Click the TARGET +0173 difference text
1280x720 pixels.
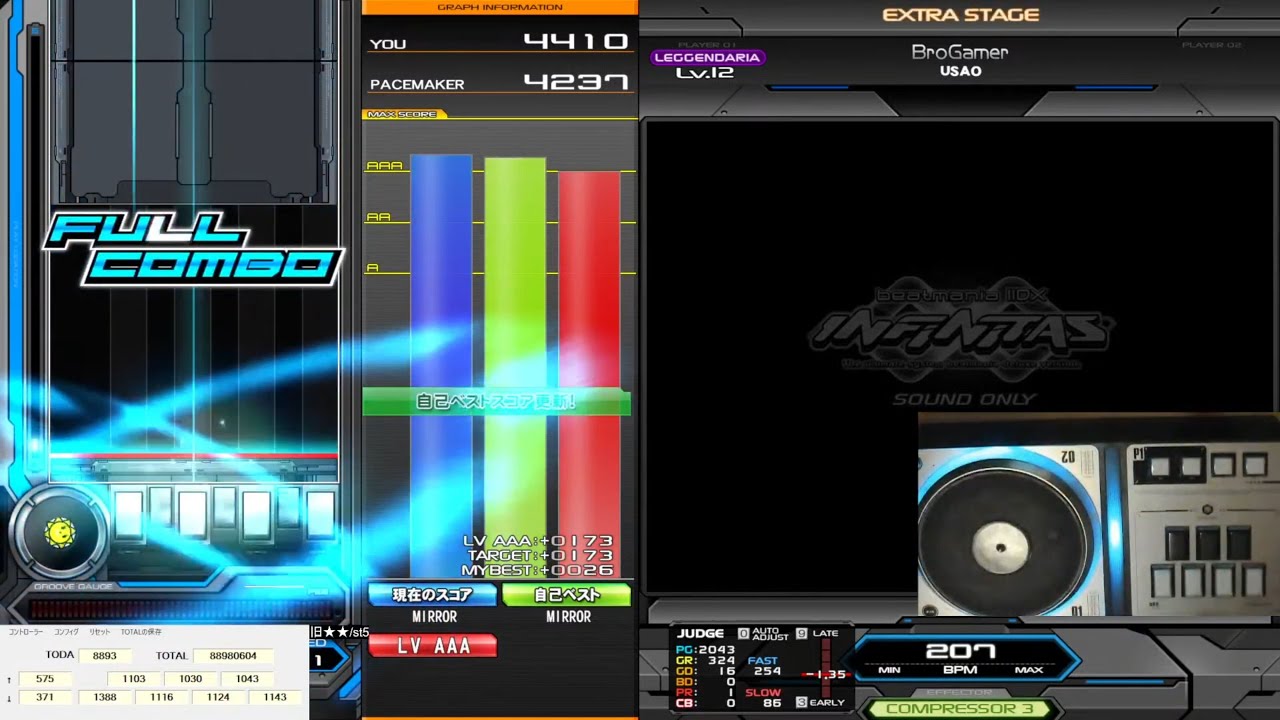[x=540, y=556]
